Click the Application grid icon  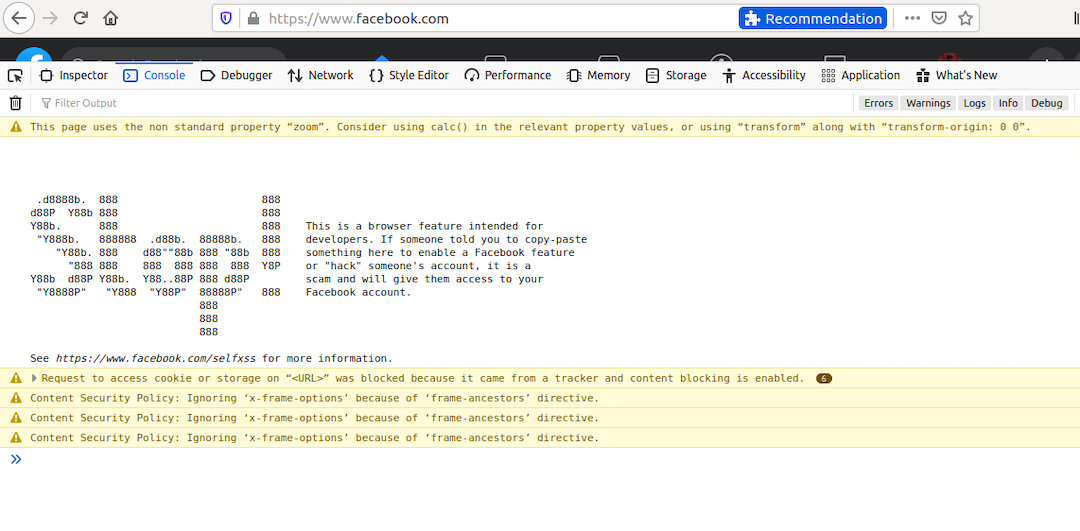(828, 76)
